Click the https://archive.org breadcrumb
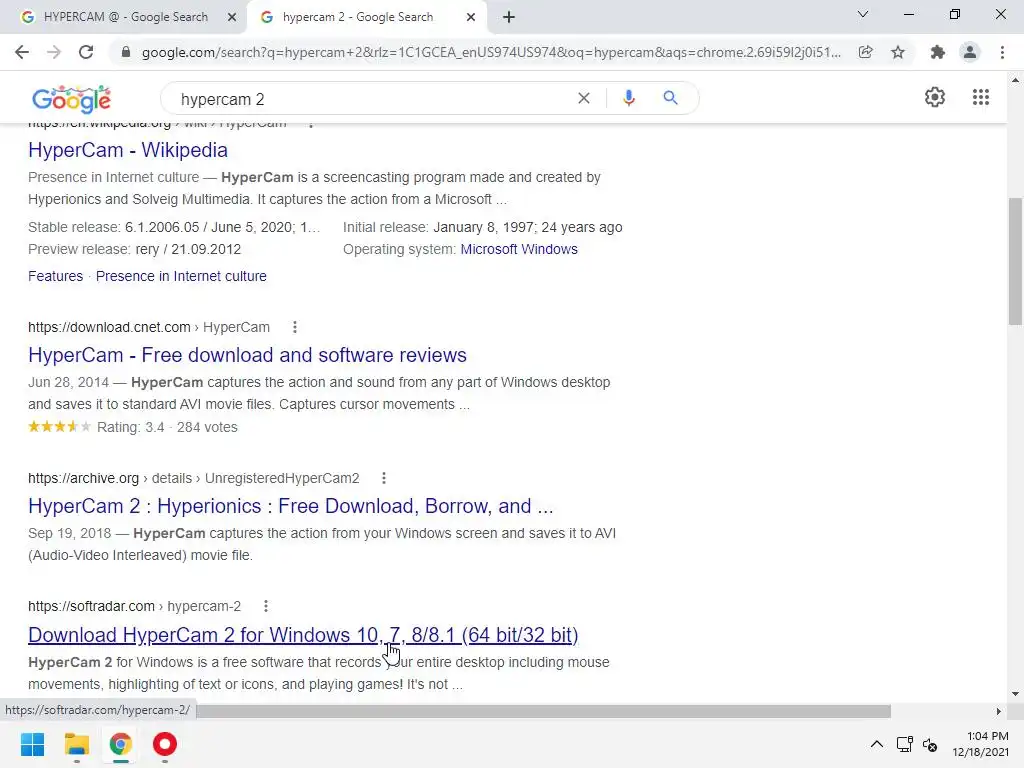 [84, 478]
